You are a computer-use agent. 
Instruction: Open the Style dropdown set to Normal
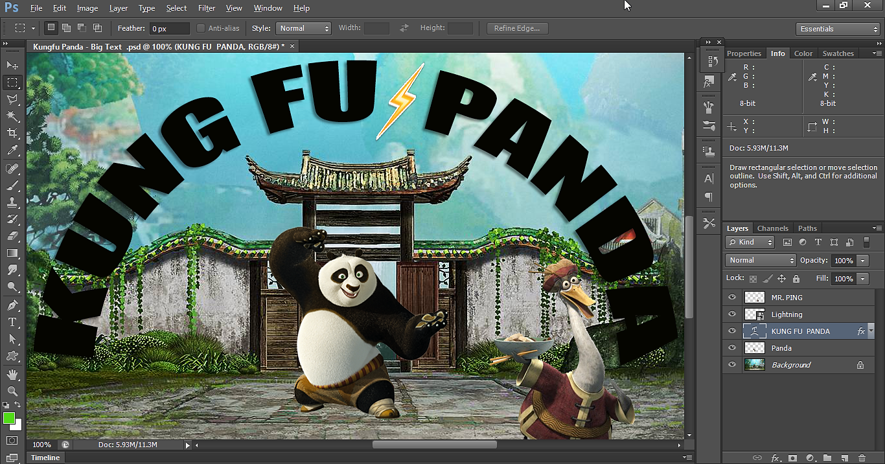pos(303,28)
